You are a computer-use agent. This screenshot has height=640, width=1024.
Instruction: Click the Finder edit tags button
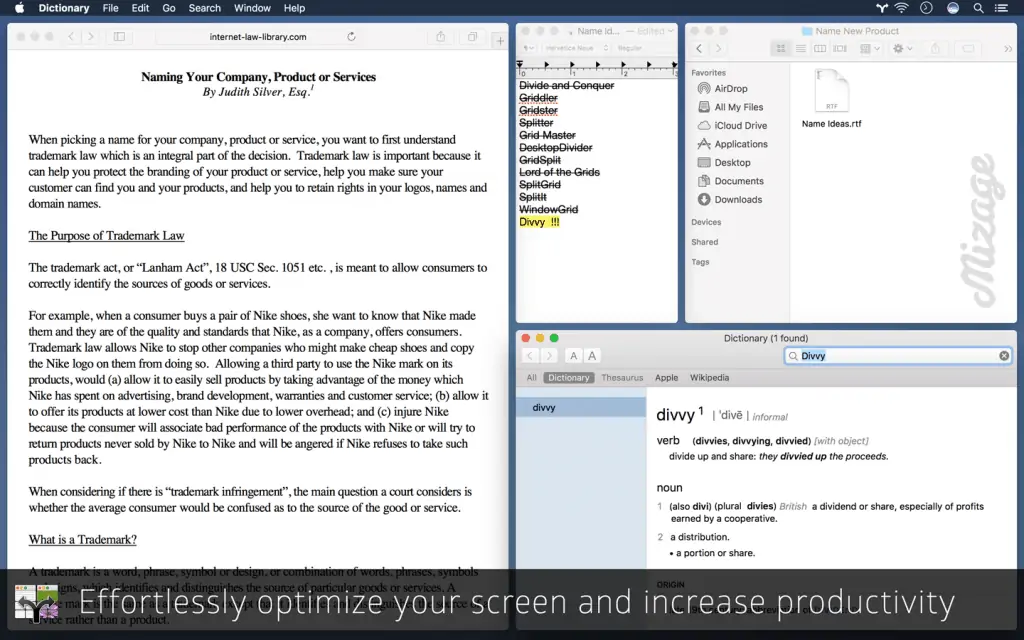(968, 48)
